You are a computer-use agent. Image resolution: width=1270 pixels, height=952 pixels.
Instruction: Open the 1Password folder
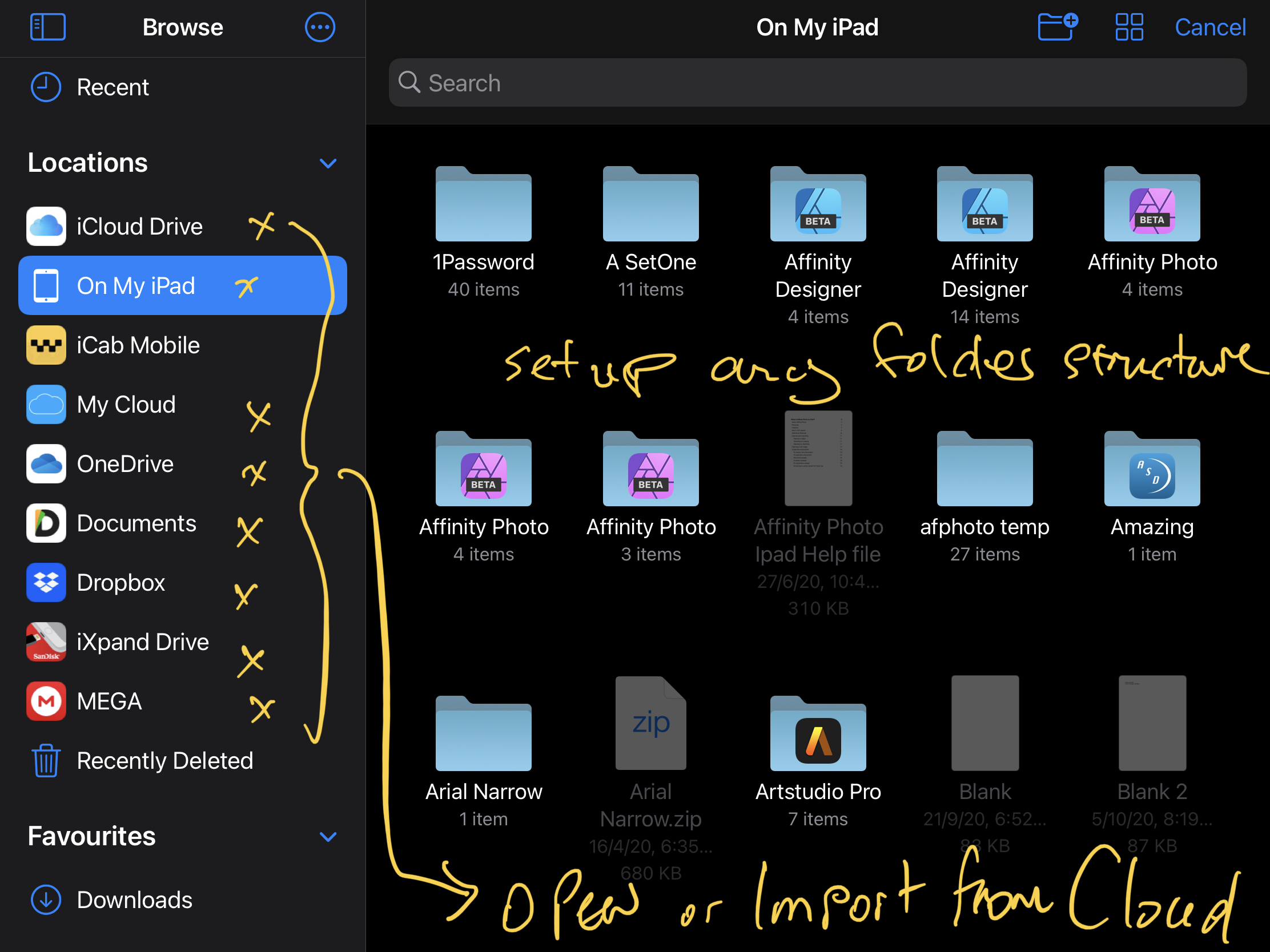tap(484, 204)
